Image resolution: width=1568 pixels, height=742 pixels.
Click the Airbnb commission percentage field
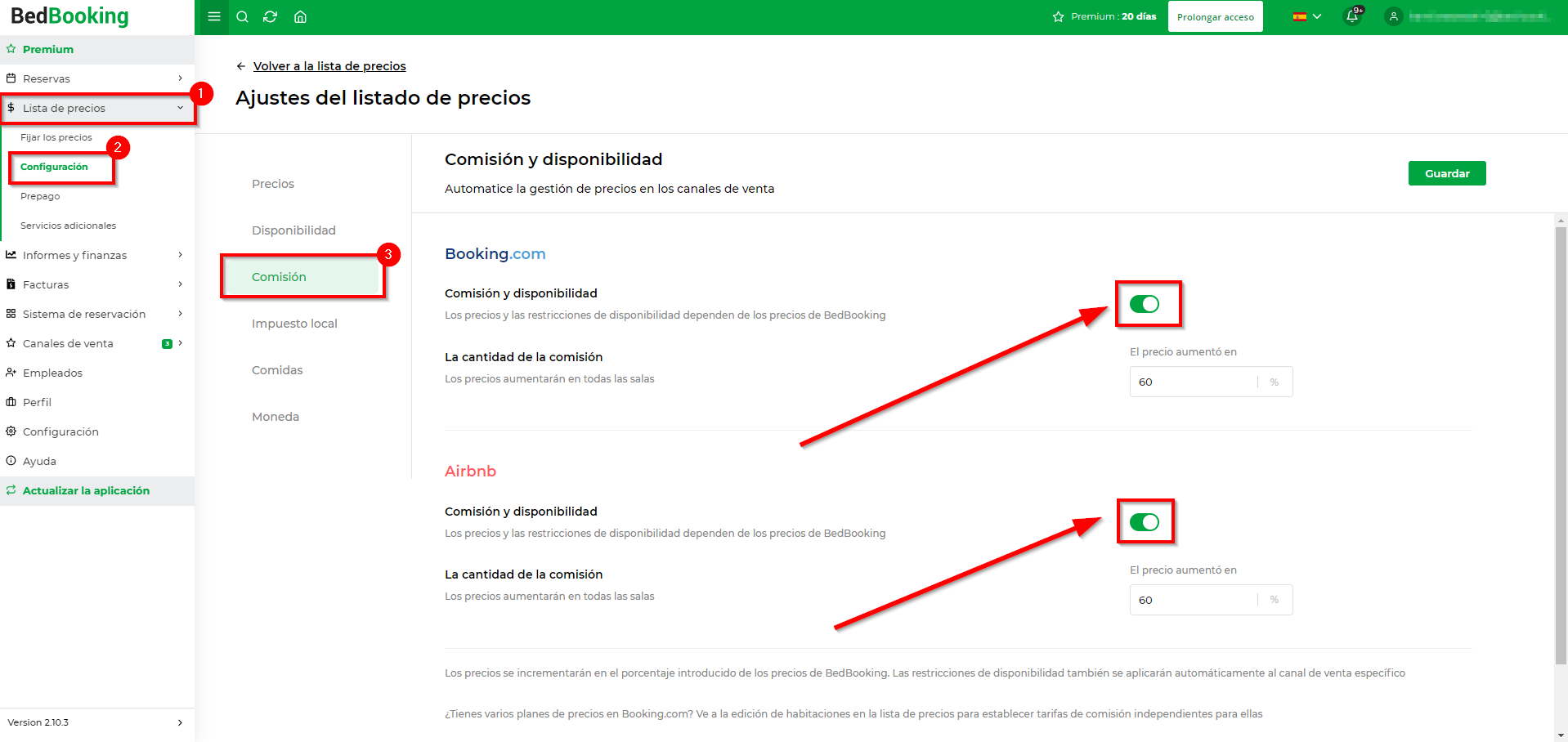pos(1211,600)
